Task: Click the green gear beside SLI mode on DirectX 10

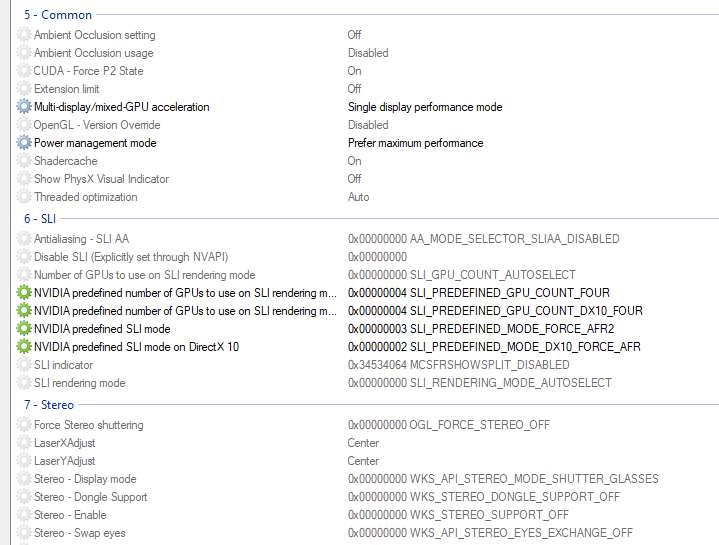Action: (24, 347)
